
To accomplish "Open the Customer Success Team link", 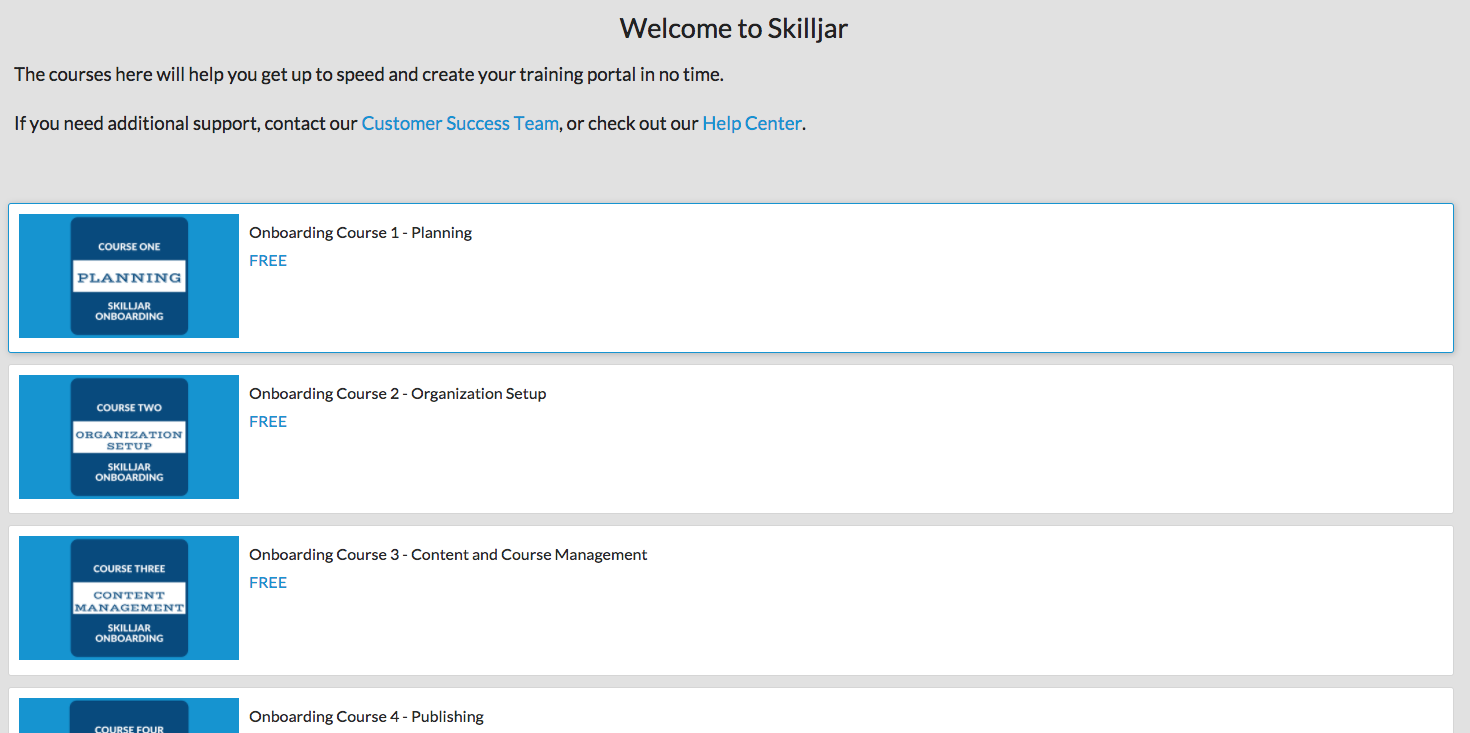I will coord(460,124).
